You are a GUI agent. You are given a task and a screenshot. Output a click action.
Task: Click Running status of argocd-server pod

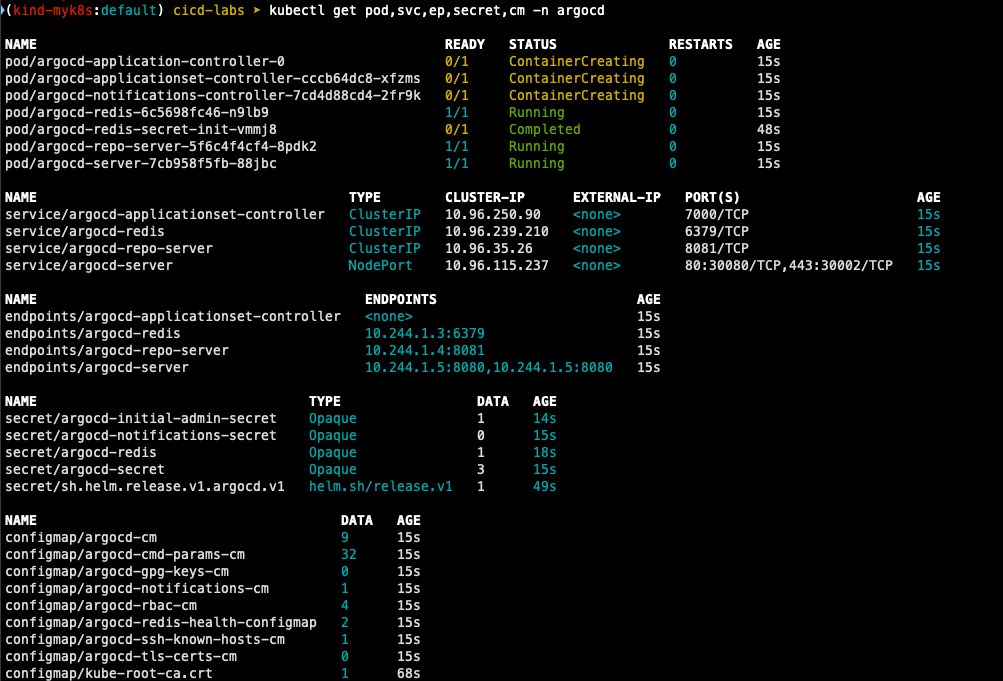pyautogui.click(x=537, y=163)
